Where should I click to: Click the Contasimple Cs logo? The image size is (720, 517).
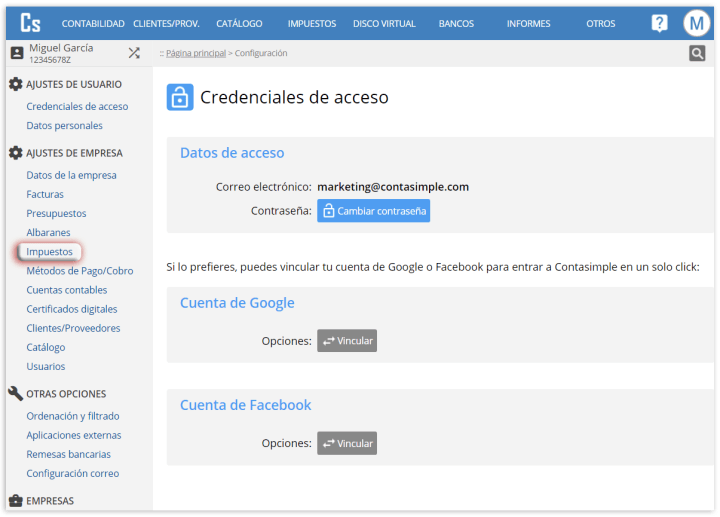click(x=30, y=23)
